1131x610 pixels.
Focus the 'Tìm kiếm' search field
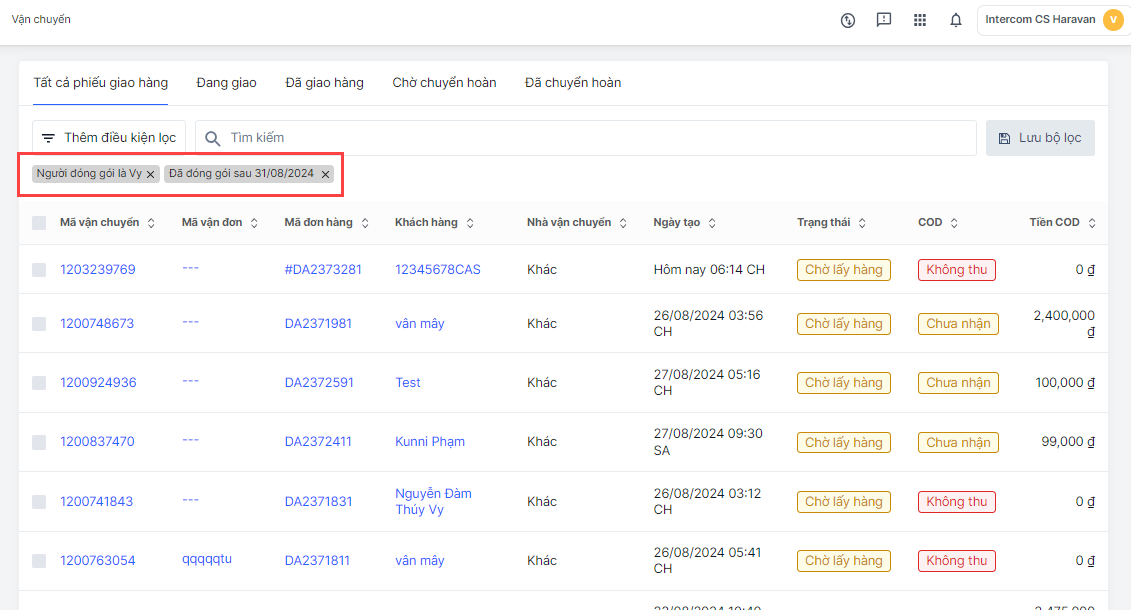590,138
